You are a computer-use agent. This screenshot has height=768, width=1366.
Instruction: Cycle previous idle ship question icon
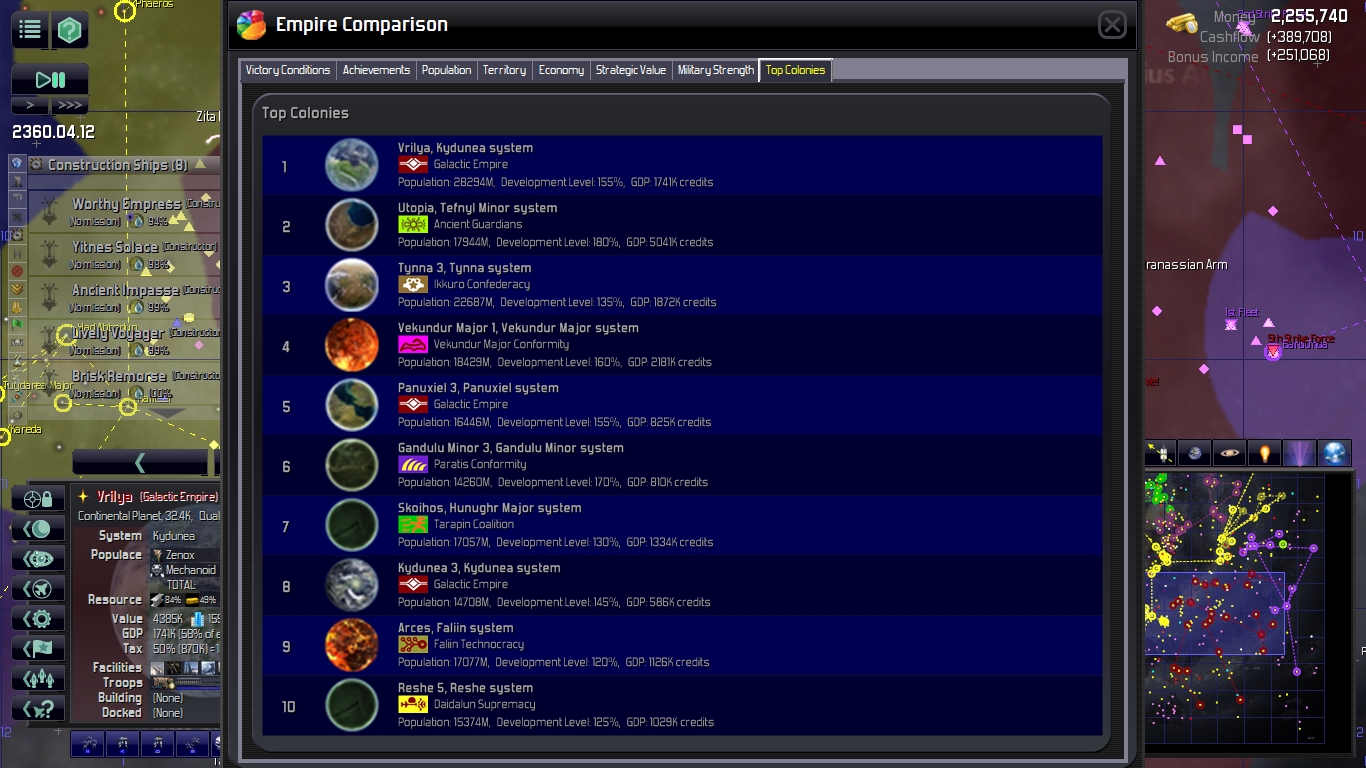[39, 709]
